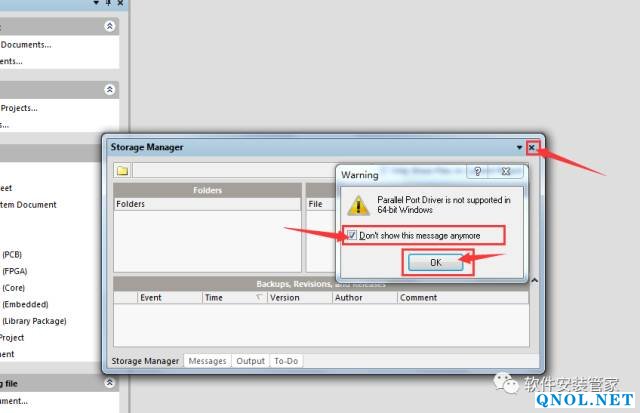The image size is (640, 413).
Task: Collapse the top section in left panel
Action: click(110, 26)
